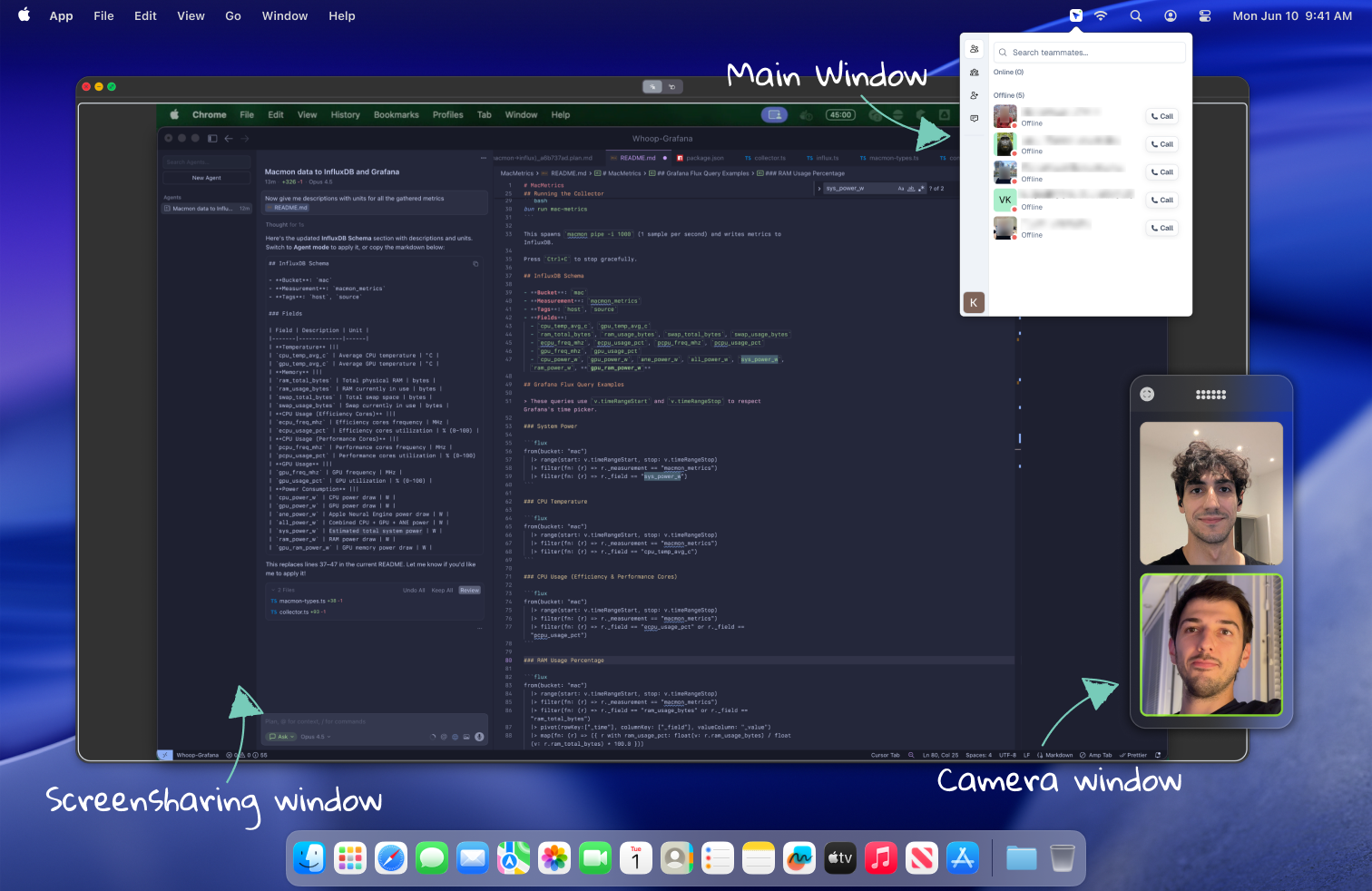Open the feedback chat icon in sidebar
Image resolution: width=1372 pixels, height=891 pixels.
(x=974, y=119)
